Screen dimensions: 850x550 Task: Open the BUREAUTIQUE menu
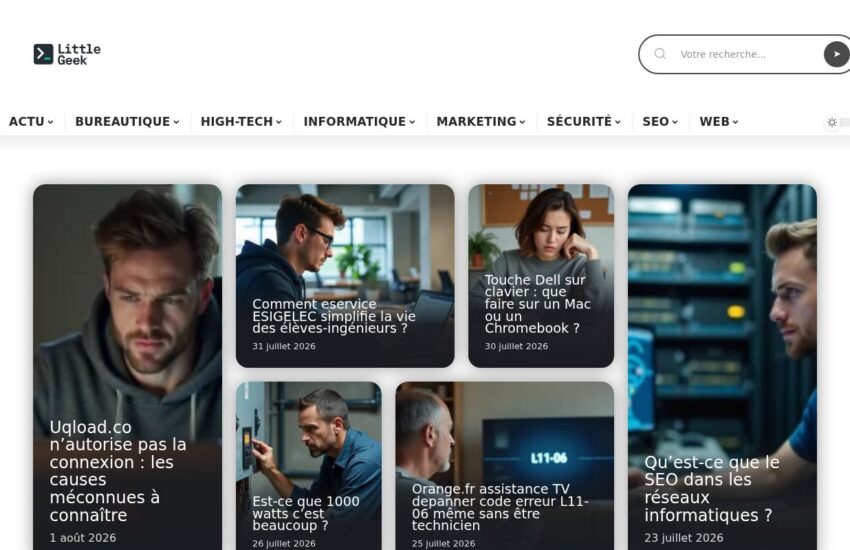coord(127,121)
